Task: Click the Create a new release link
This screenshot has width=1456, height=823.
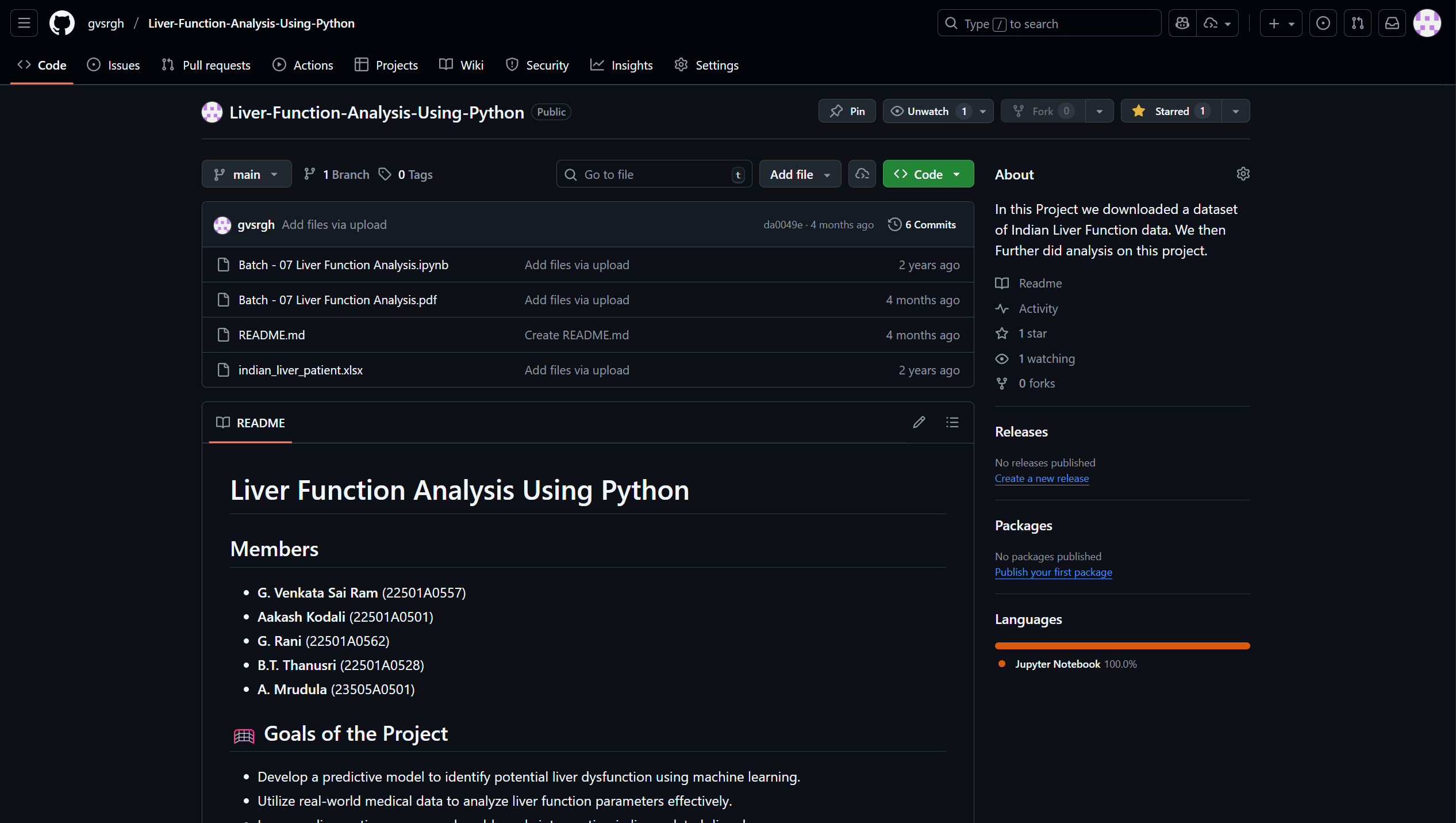Action: coord(1042,479)
